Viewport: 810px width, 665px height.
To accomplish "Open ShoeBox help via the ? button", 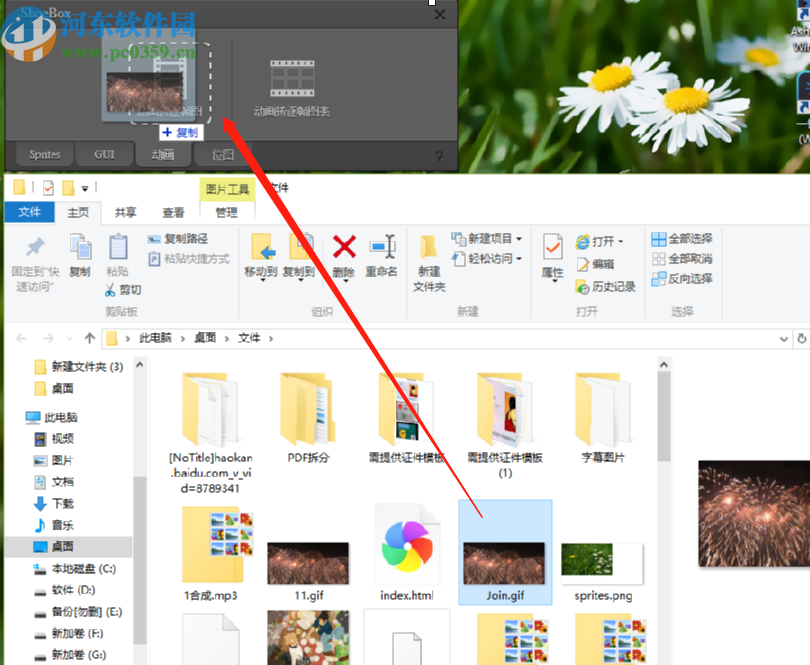I will point(438,154).
